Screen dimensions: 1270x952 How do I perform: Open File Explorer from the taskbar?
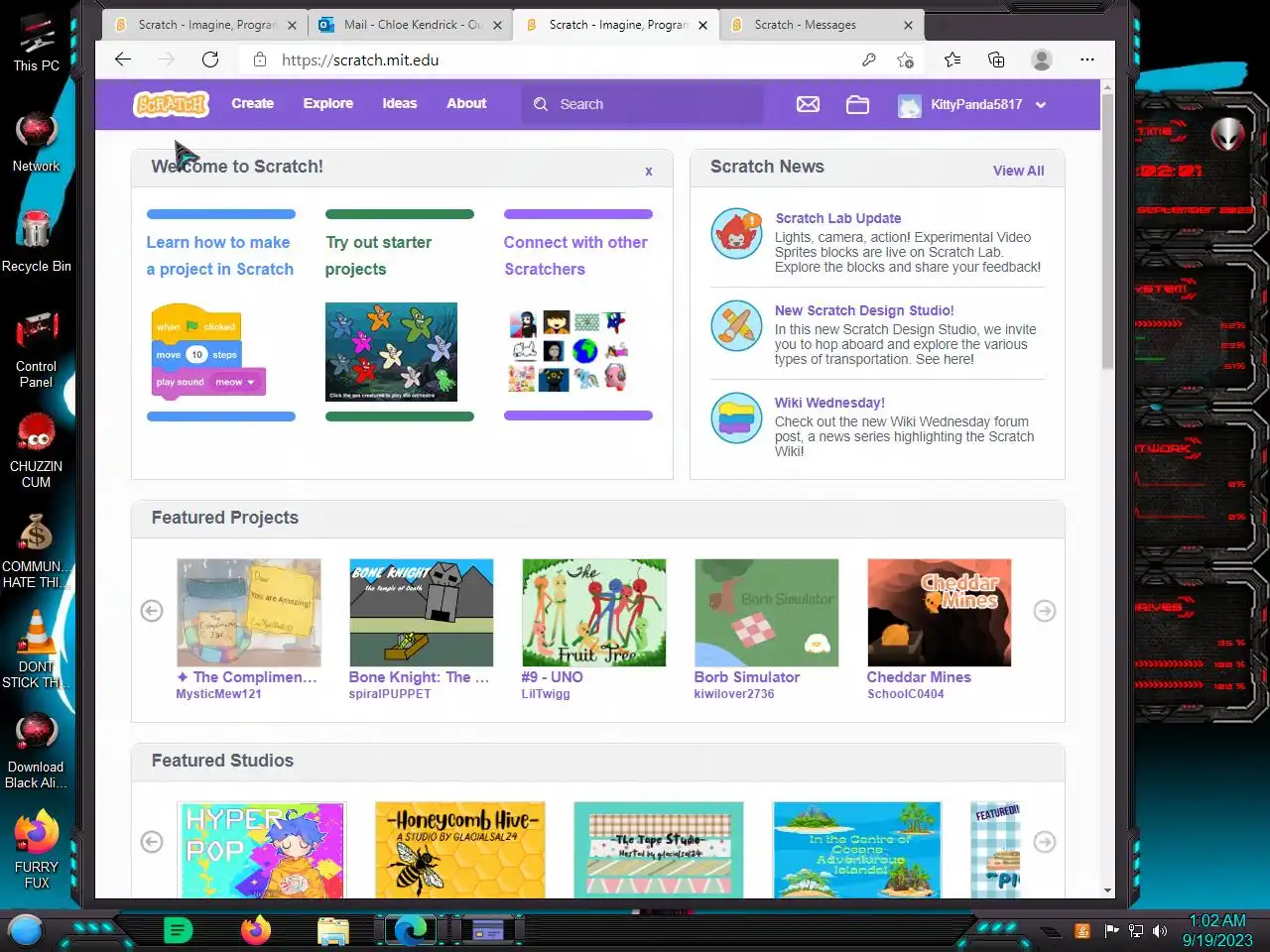[333, 930]
